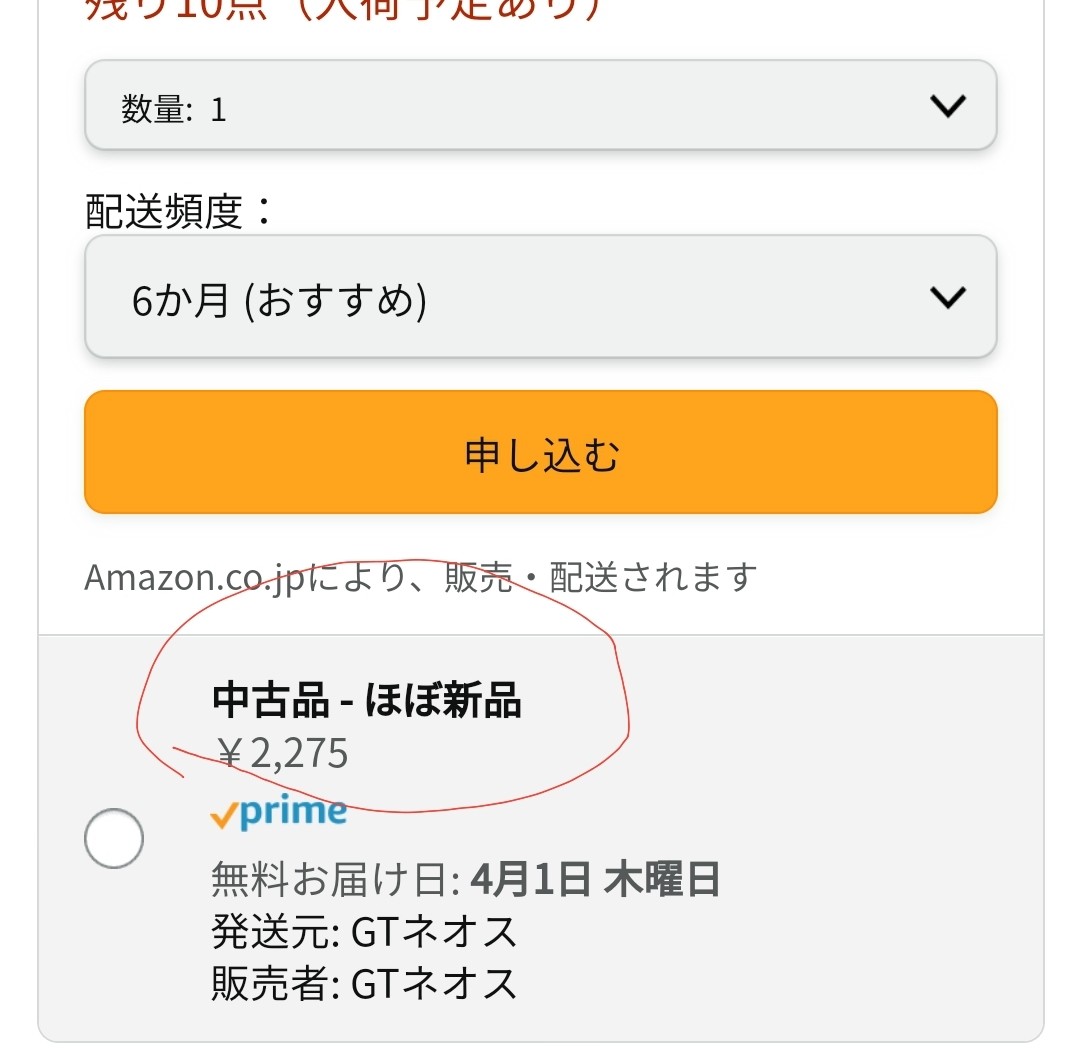
Task: Click the Amazon.co.jpにより、販売・配送されます text
Action: pos(421,577)
